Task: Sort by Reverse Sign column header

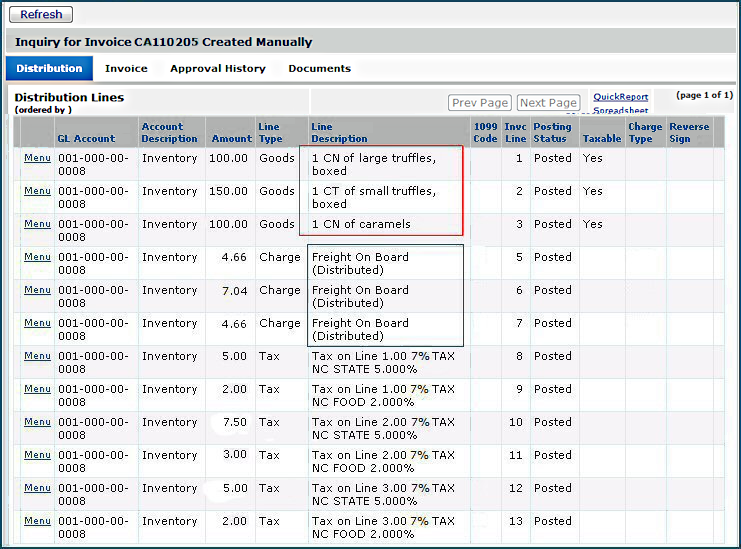Action: pos(689,133)
